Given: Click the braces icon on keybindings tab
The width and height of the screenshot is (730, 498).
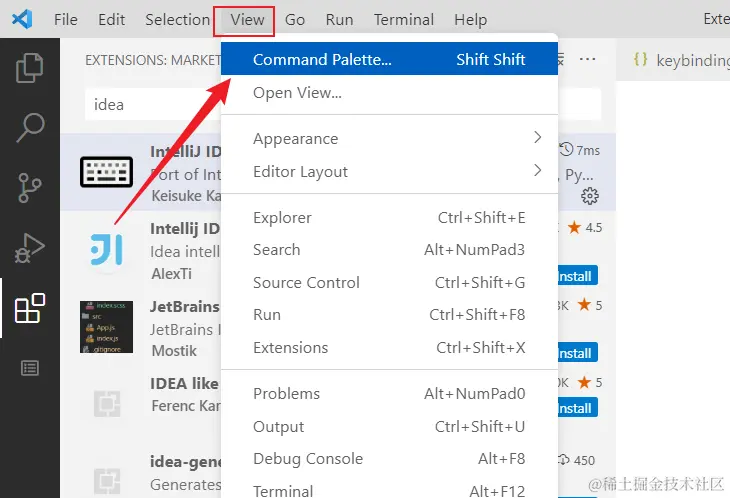Looking at the screenshot, I should pos(640,59).
